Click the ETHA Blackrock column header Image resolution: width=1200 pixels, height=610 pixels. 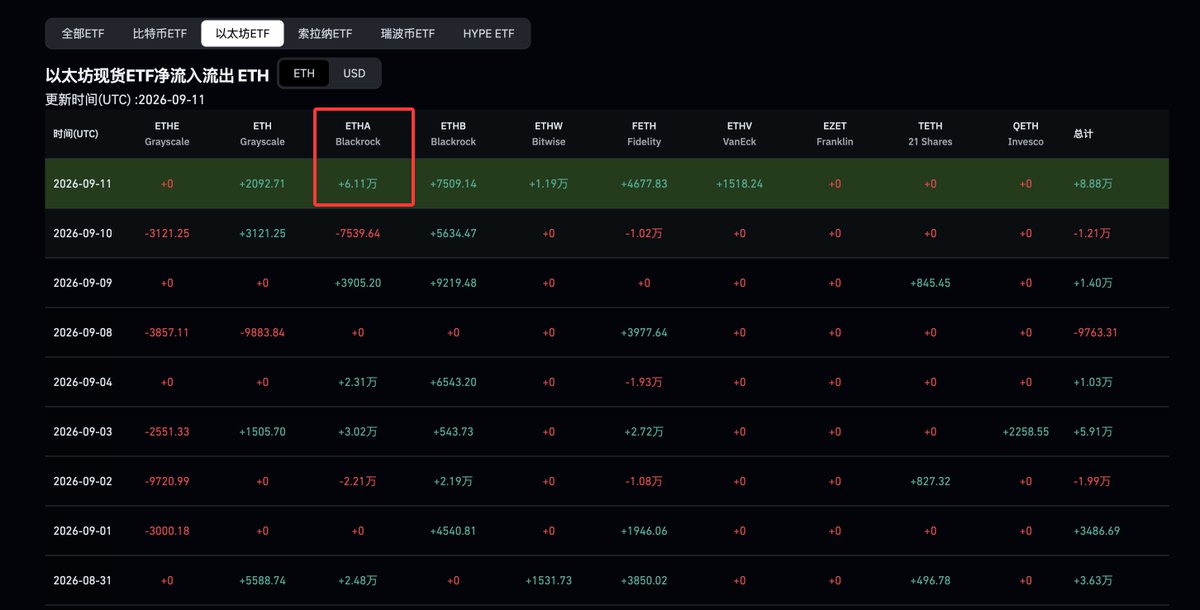(x=358, y=134)
